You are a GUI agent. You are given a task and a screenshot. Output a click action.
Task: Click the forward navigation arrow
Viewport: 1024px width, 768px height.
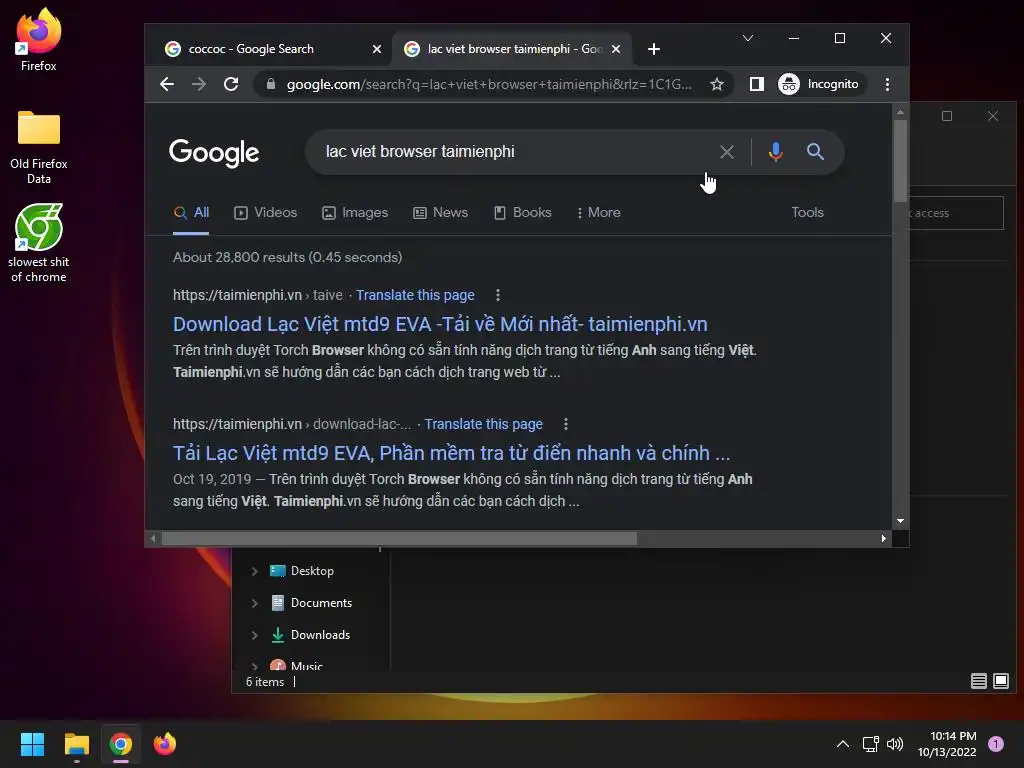click(x=199, y=84)
